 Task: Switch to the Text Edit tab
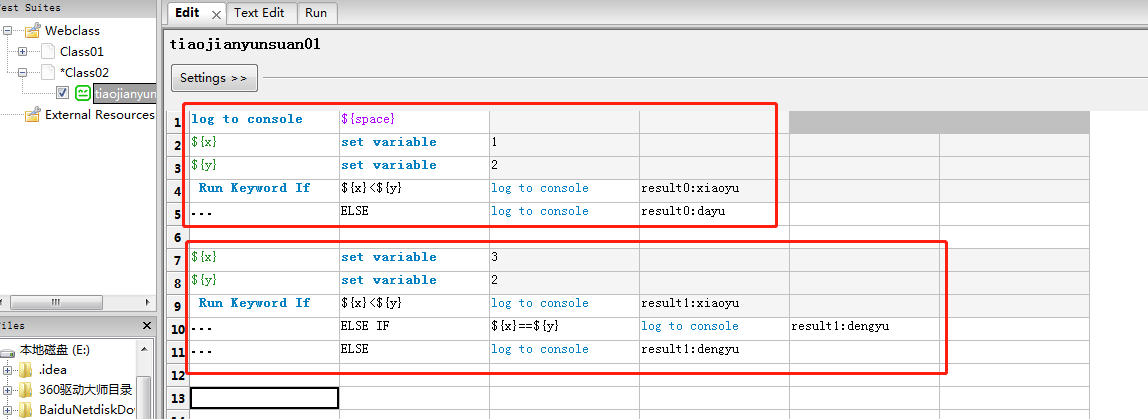[261, 13]
